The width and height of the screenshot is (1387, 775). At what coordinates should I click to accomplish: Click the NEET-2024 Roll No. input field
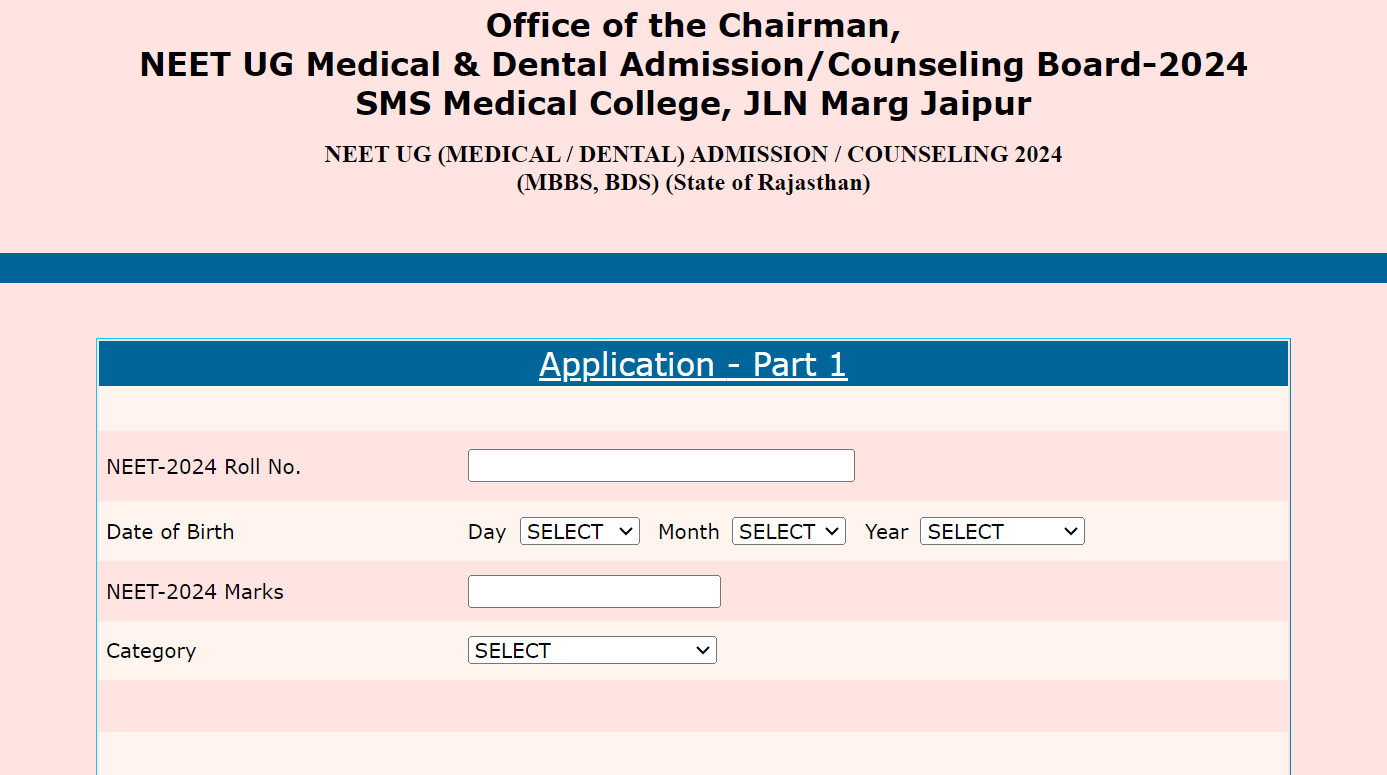pos(661,466)
